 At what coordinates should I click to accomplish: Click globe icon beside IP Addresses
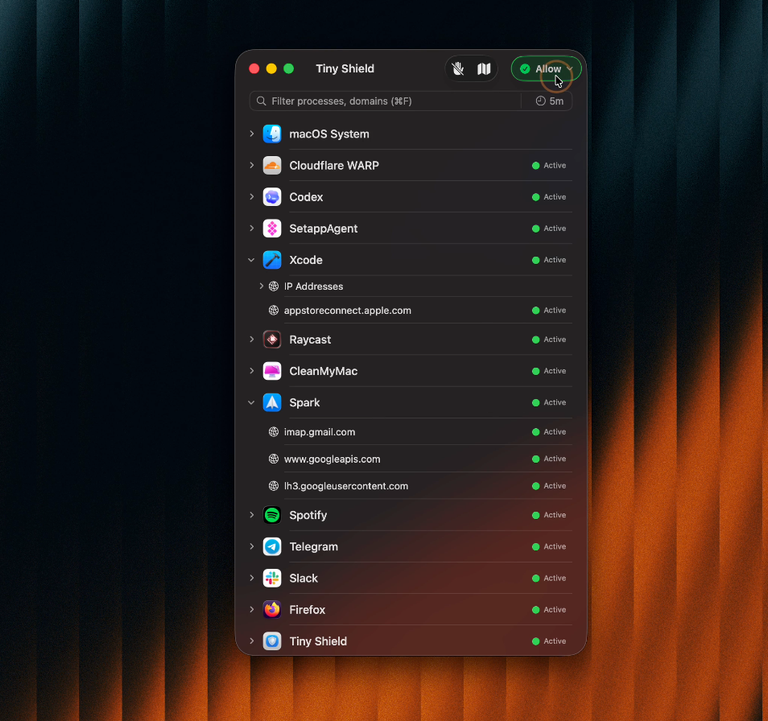tap(274, 286)
